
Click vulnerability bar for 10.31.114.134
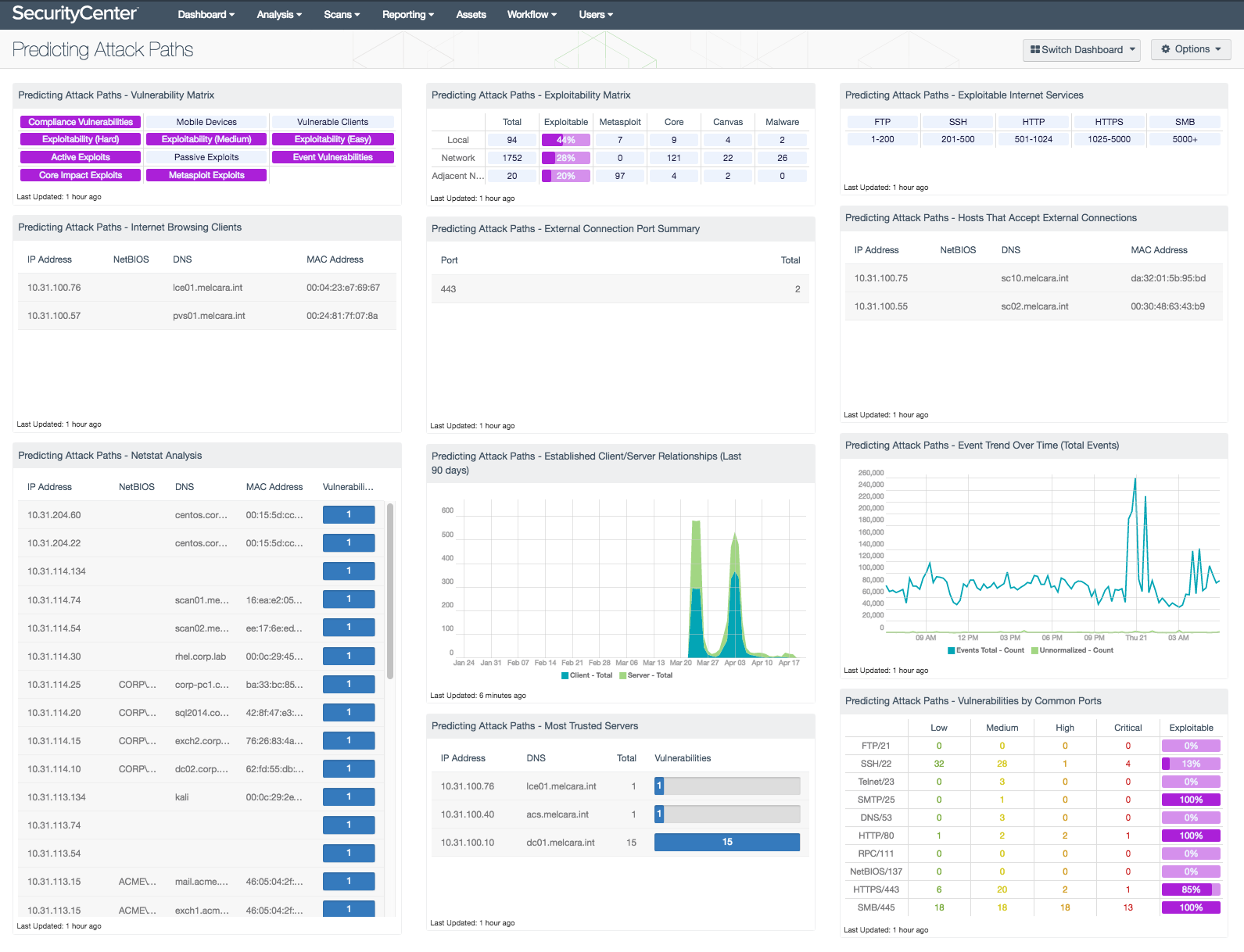[x=349, y=571]
